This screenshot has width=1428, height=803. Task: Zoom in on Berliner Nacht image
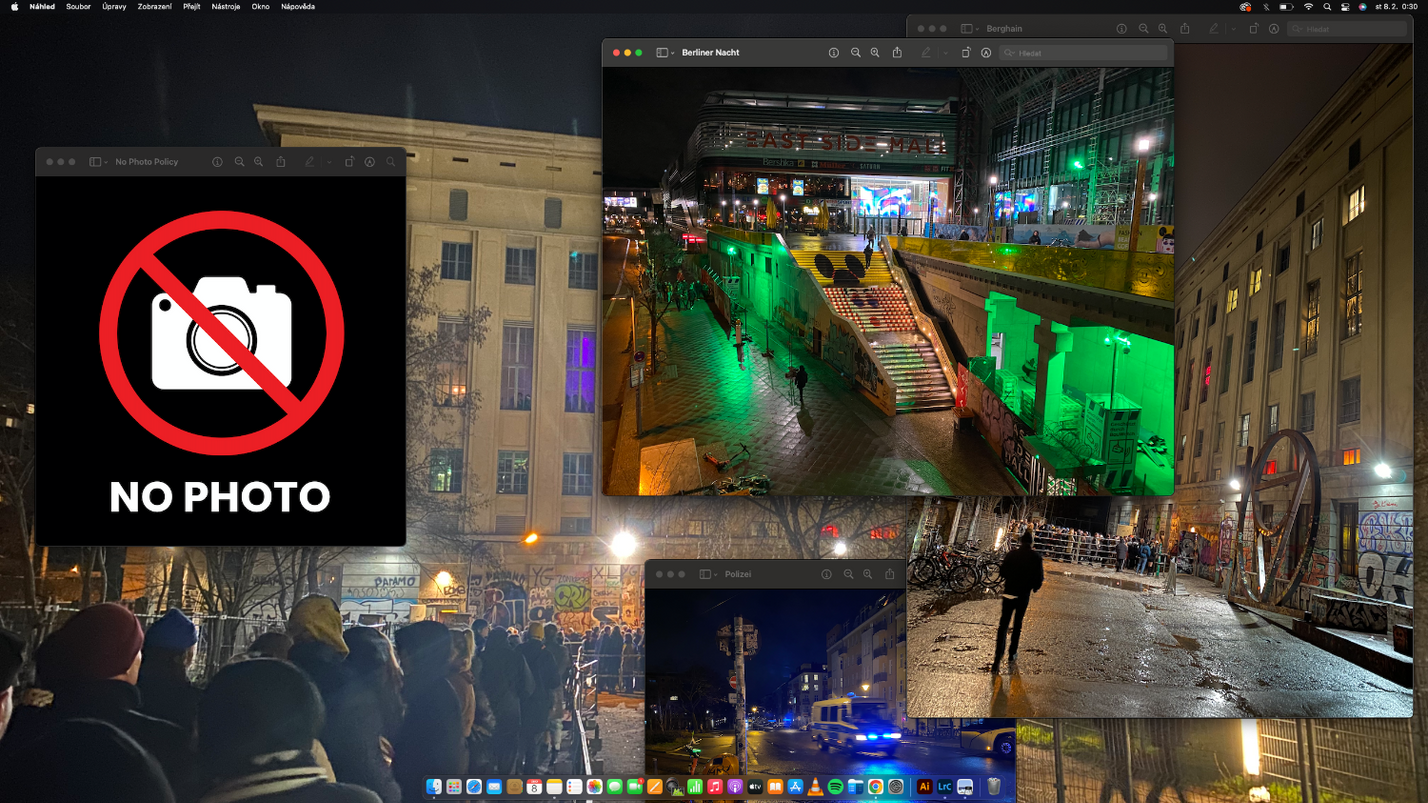coord(875,53)
